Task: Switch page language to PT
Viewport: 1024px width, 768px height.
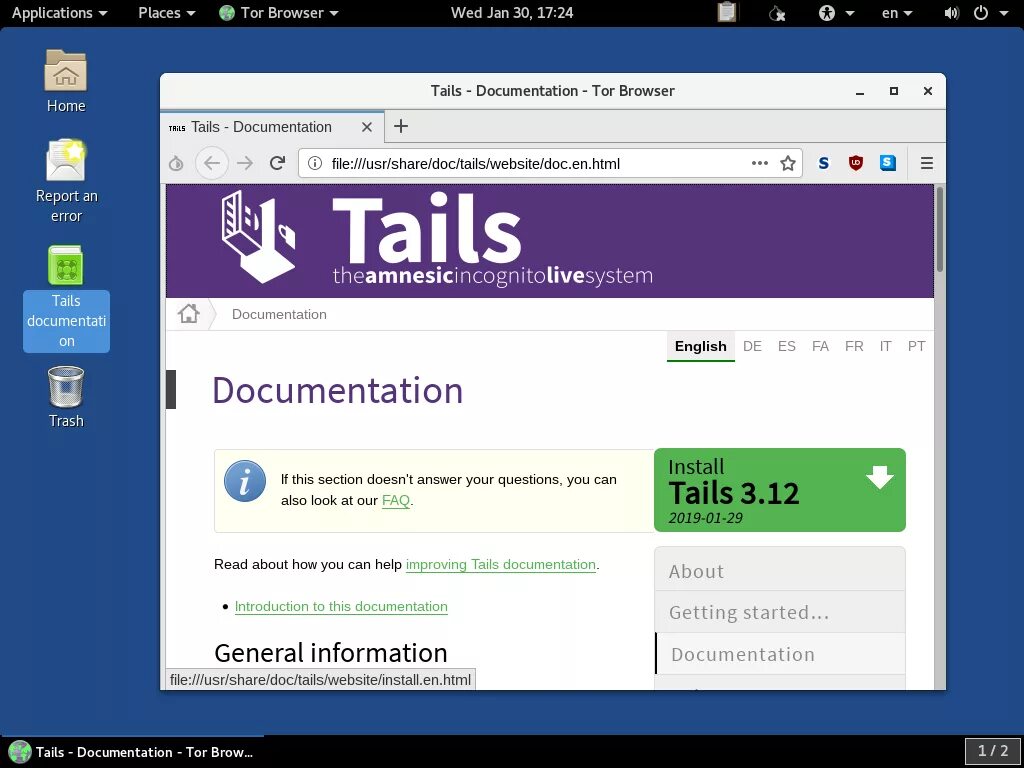Action: tap(916, 346)
